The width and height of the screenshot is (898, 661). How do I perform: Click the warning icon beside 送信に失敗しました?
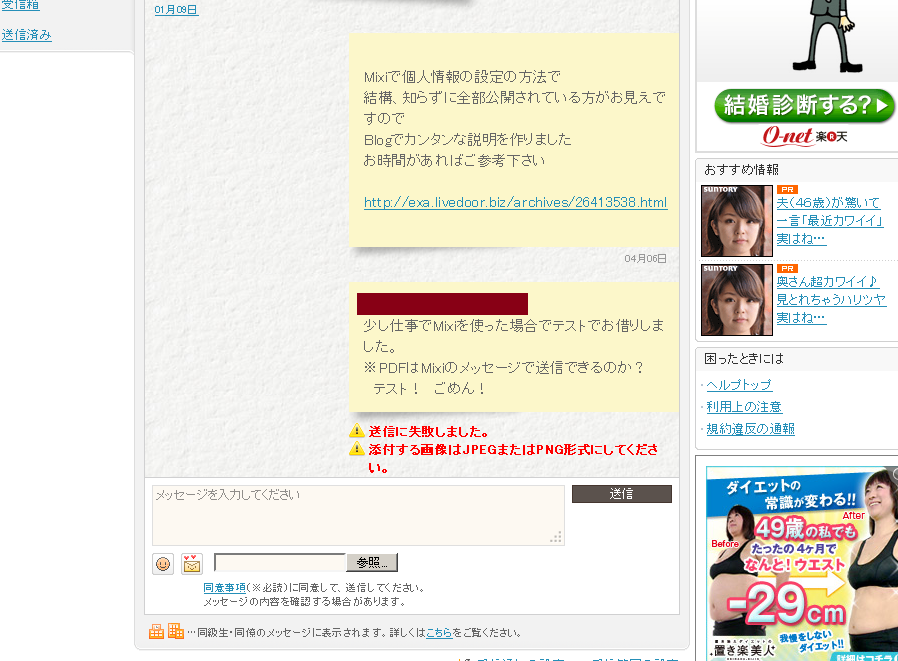(357, 430)
